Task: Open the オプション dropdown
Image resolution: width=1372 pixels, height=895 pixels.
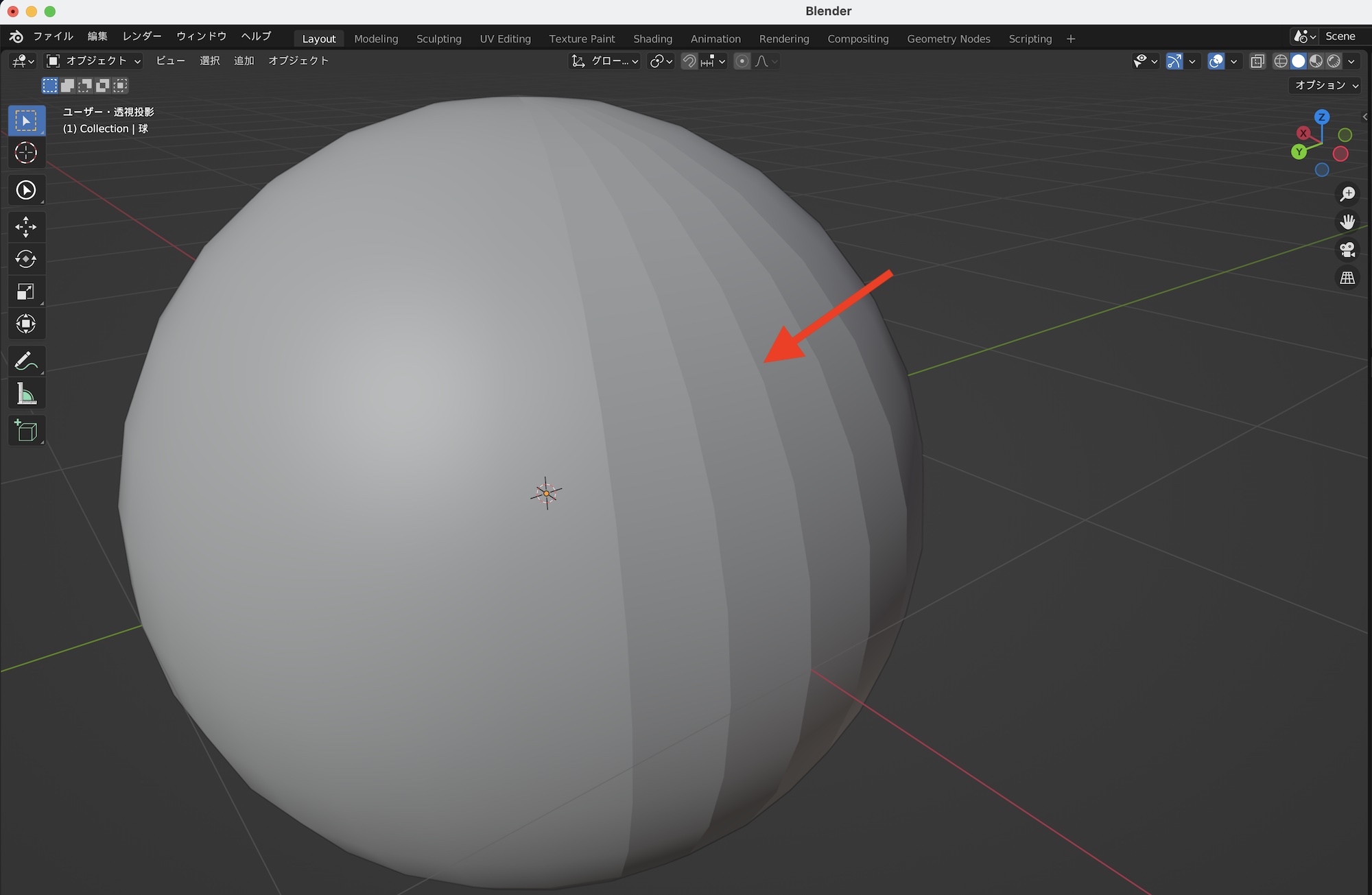Action: point(1325,85)
